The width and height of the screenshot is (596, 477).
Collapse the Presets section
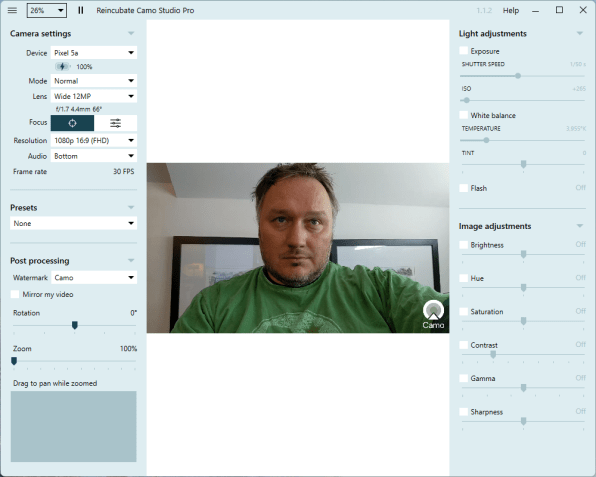131,208
